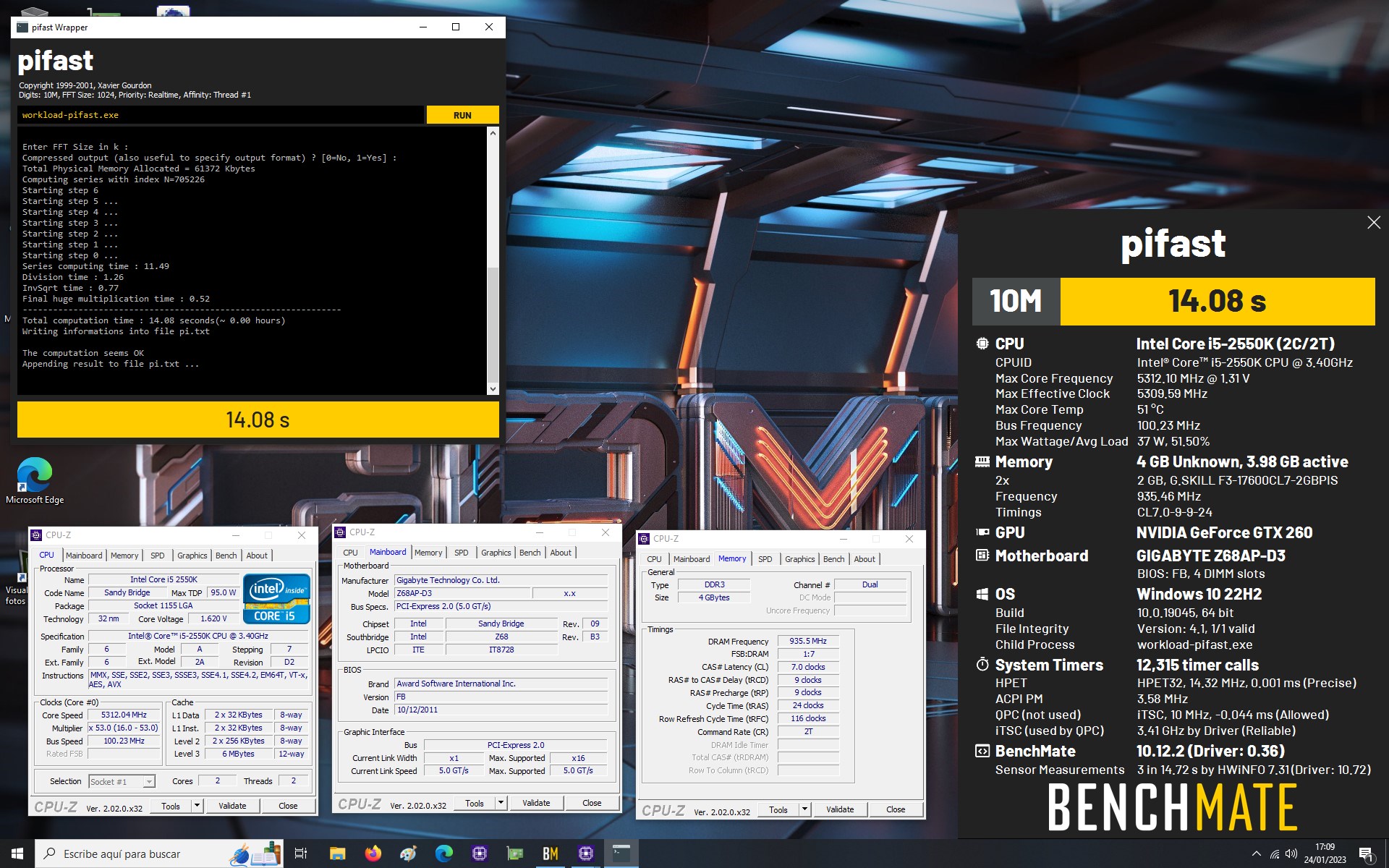
Task: Open the Graphics tab in the left CPU-Z window
Action: (x=192, y=556)
